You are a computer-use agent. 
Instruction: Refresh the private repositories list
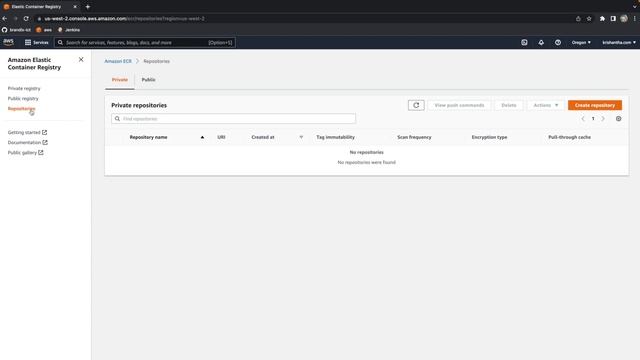(416, 105)
